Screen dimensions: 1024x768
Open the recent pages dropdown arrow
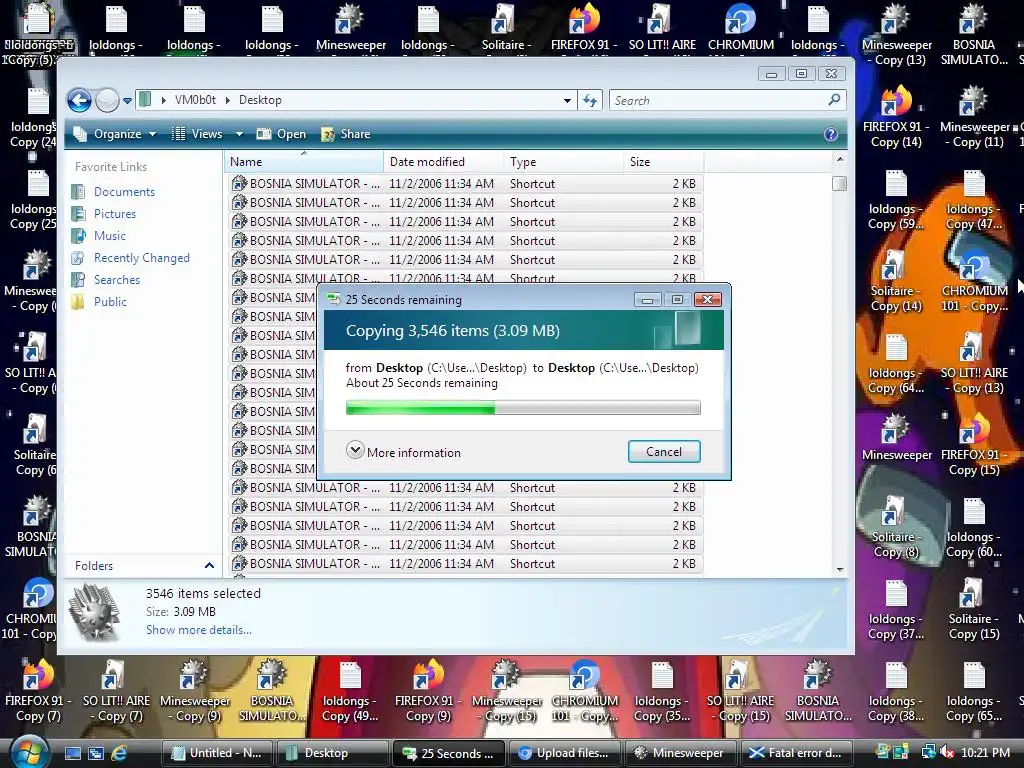(x=127, y=101)
